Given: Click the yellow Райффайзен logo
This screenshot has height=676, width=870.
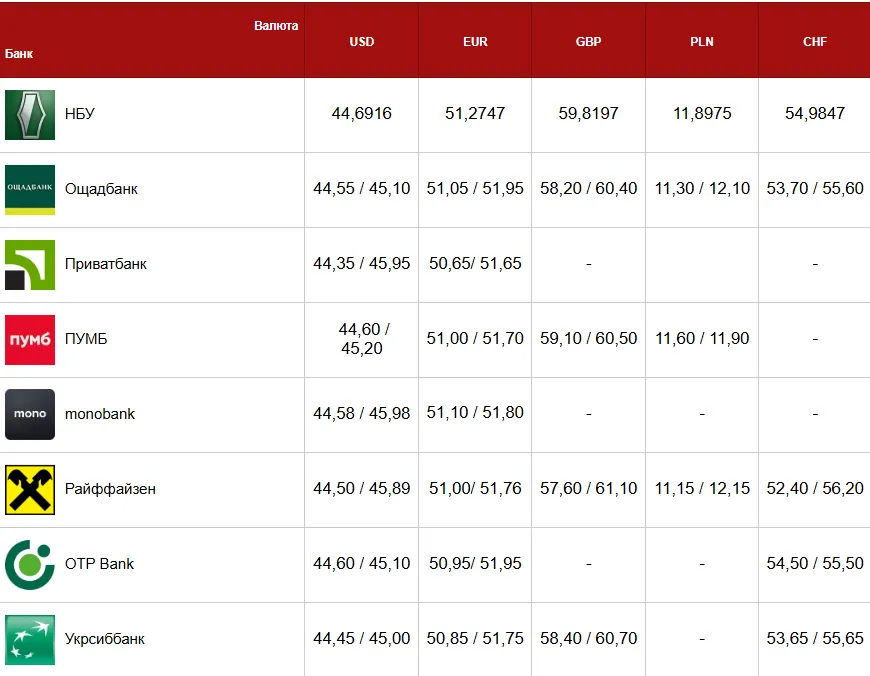Looking at the screenshot, I should (30, 490).
